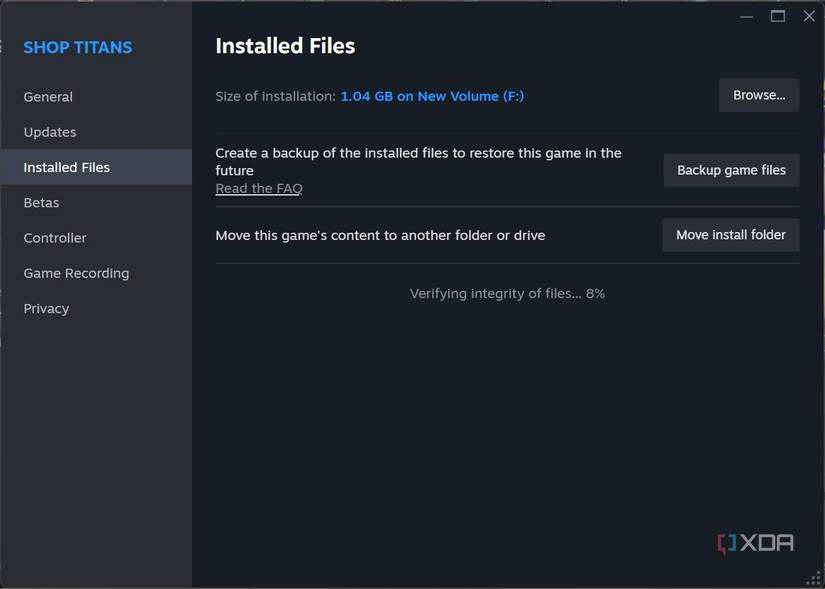Viewport: 825px width, 589px height.
Task: Click the Browse button
Action: click(759, 95)
